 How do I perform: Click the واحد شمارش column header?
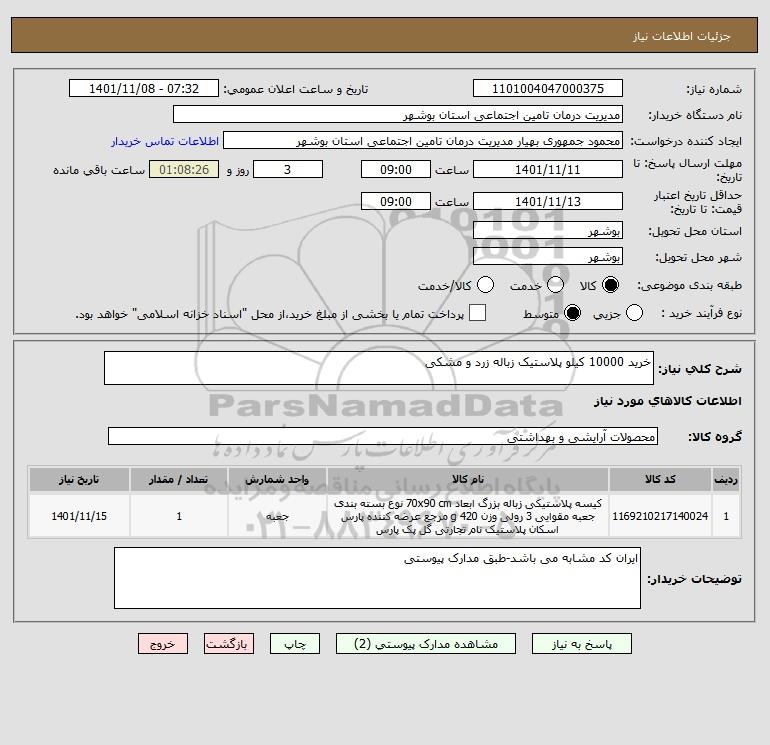[x=277, y=479]
